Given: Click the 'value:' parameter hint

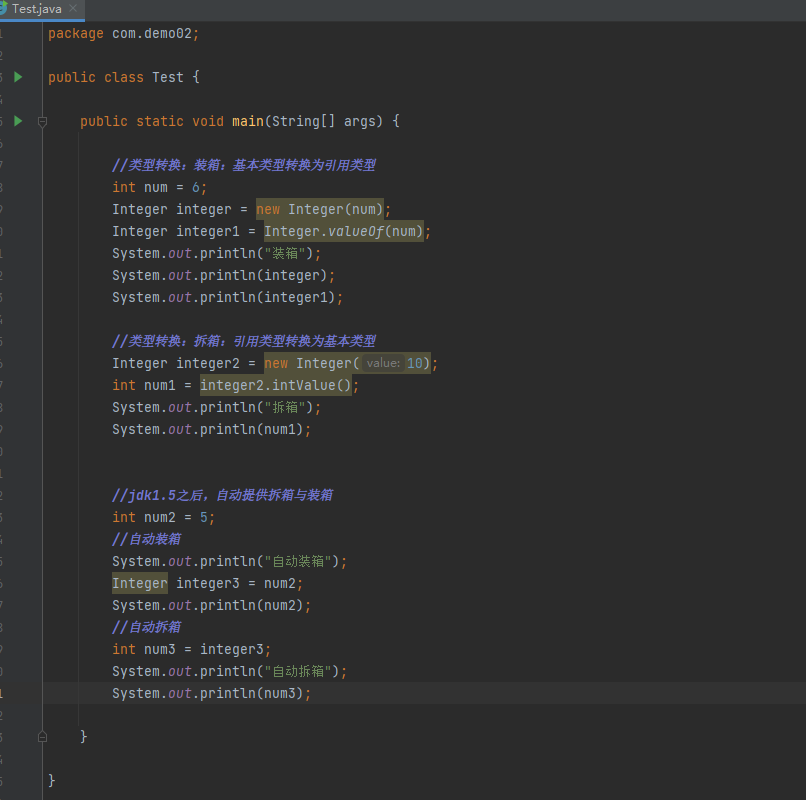Looking at the screenshot, I should 383,364.
